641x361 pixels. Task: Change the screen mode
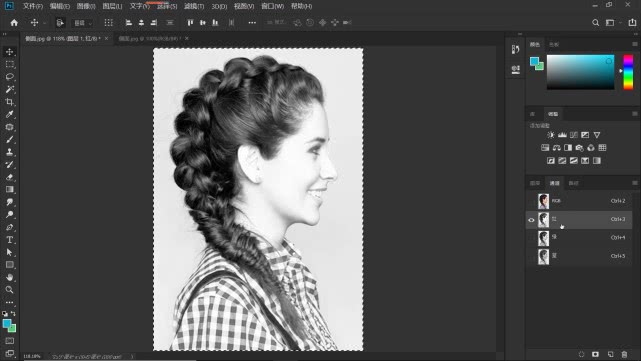coord(9,353)
